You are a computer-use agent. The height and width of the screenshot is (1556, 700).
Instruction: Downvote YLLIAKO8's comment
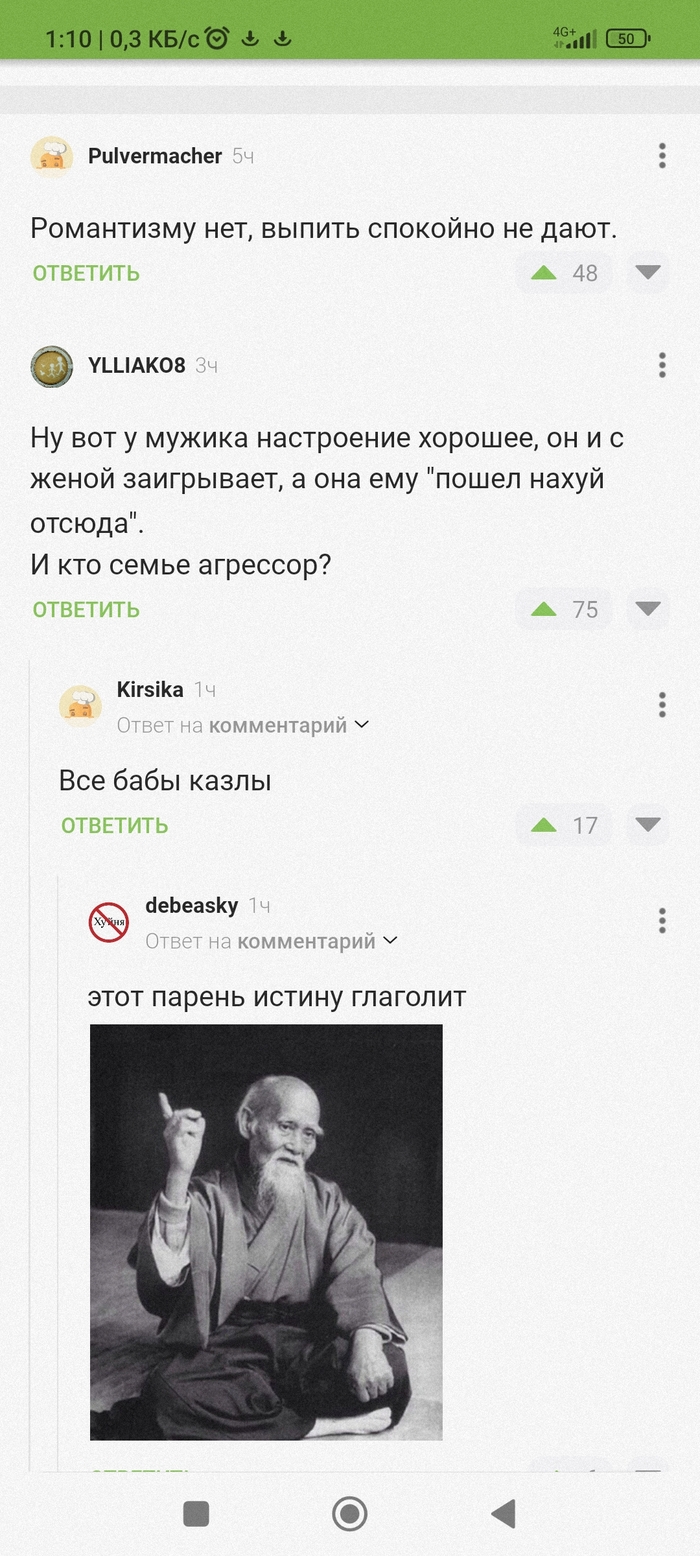pos(648,609)
